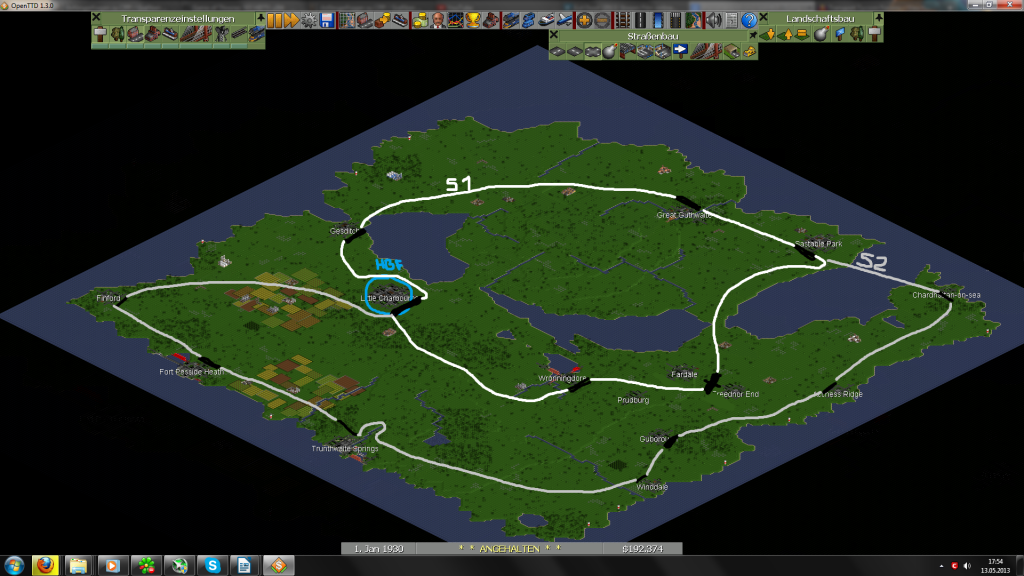The image size is (1024, 576).
Task: Select the bomb tool in Landschaftsbau
Action: pos(822,33)
